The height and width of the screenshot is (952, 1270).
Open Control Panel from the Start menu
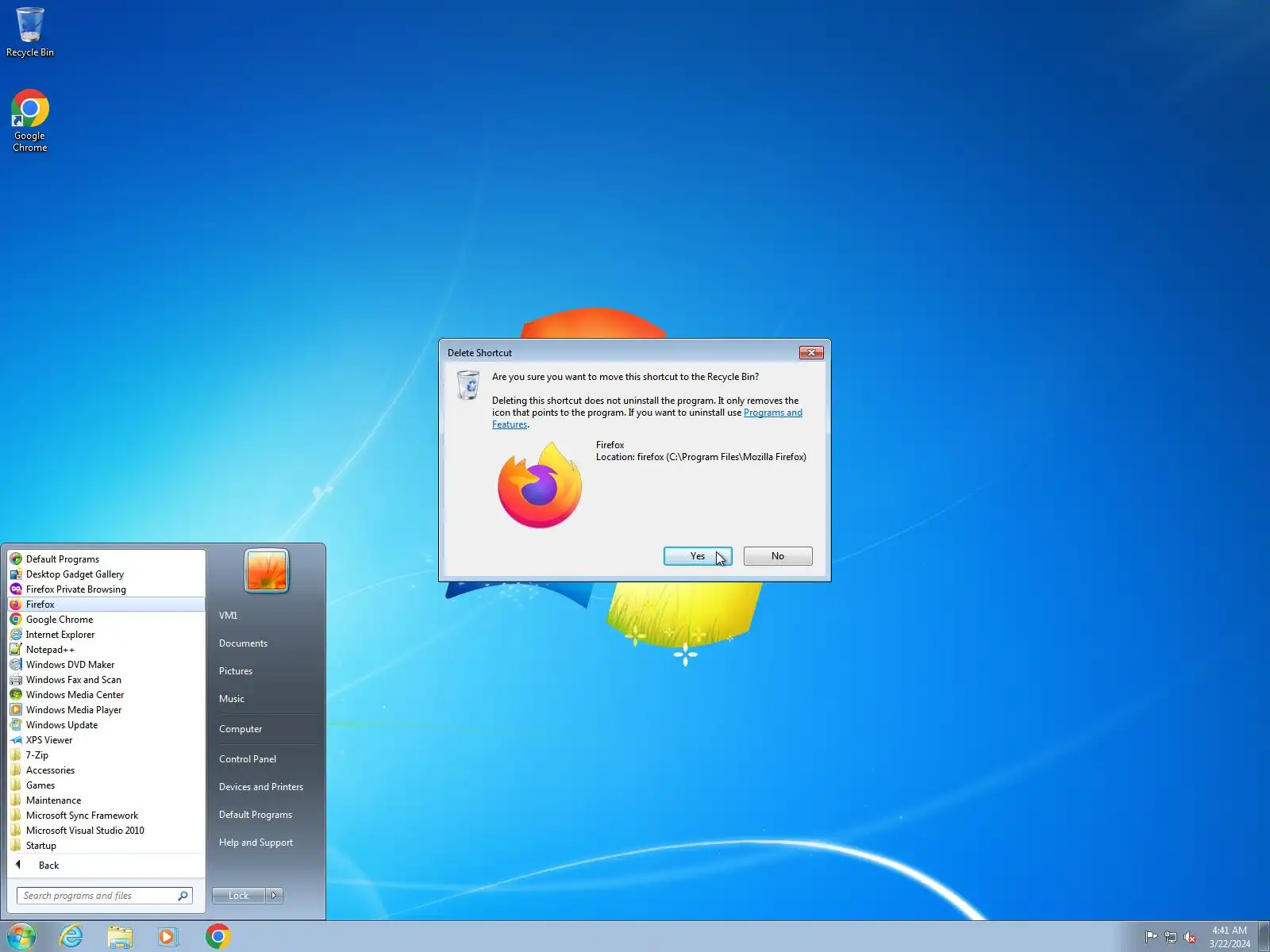pyautogui.click(x=248, y=759)
